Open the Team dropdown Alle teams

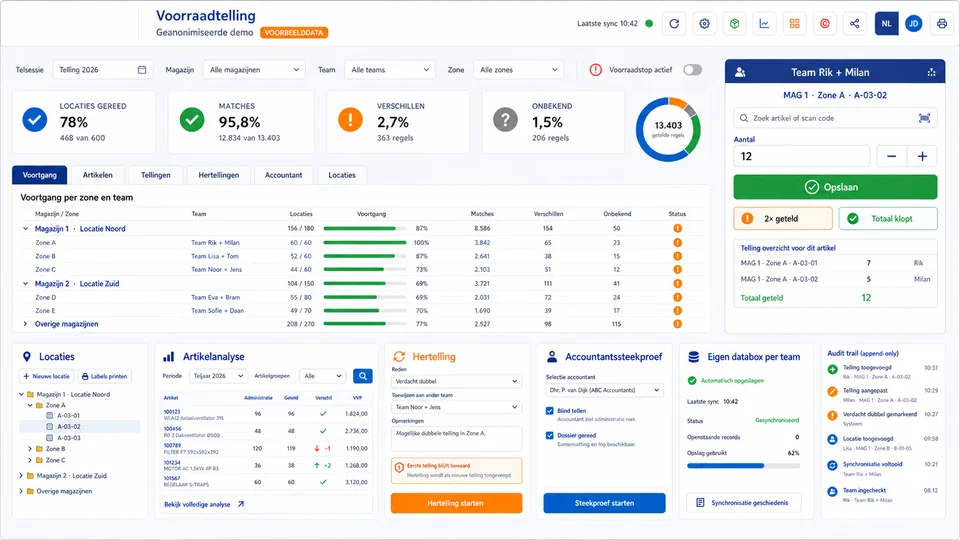390,70
